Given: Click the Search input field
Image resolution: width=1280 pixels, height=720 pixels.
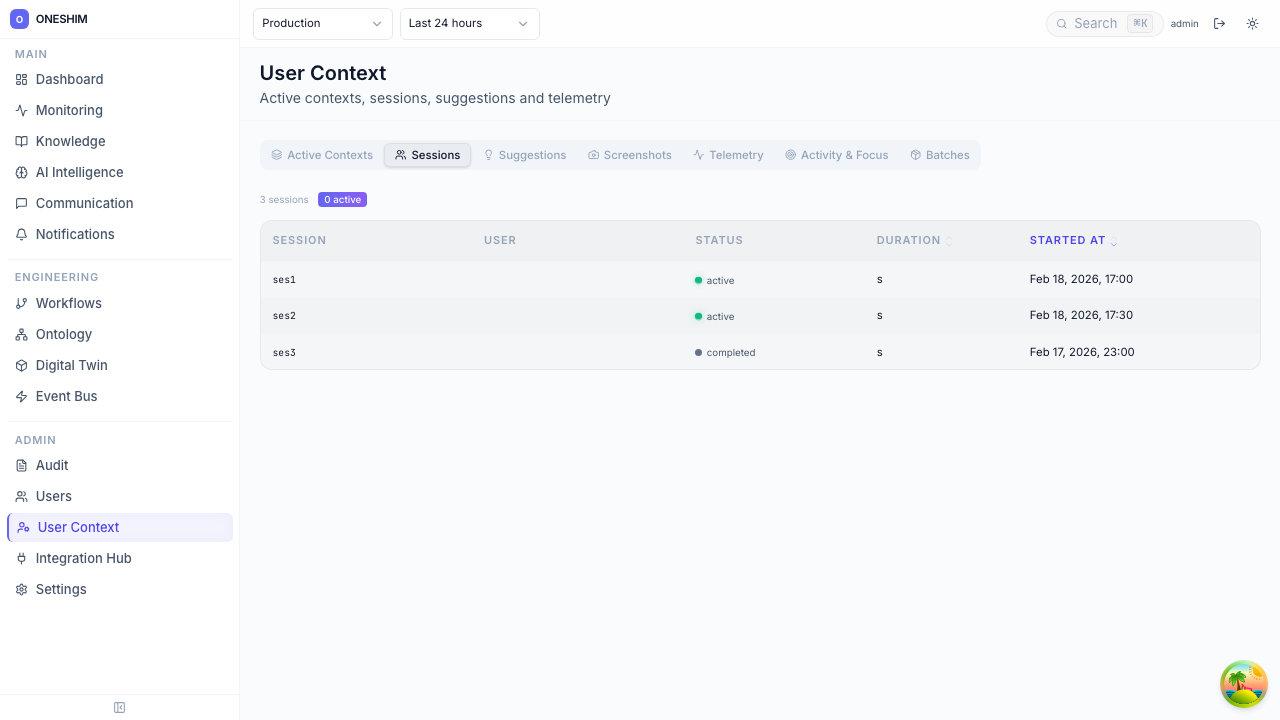Looking at the screenshot, I should [1096, 24].
